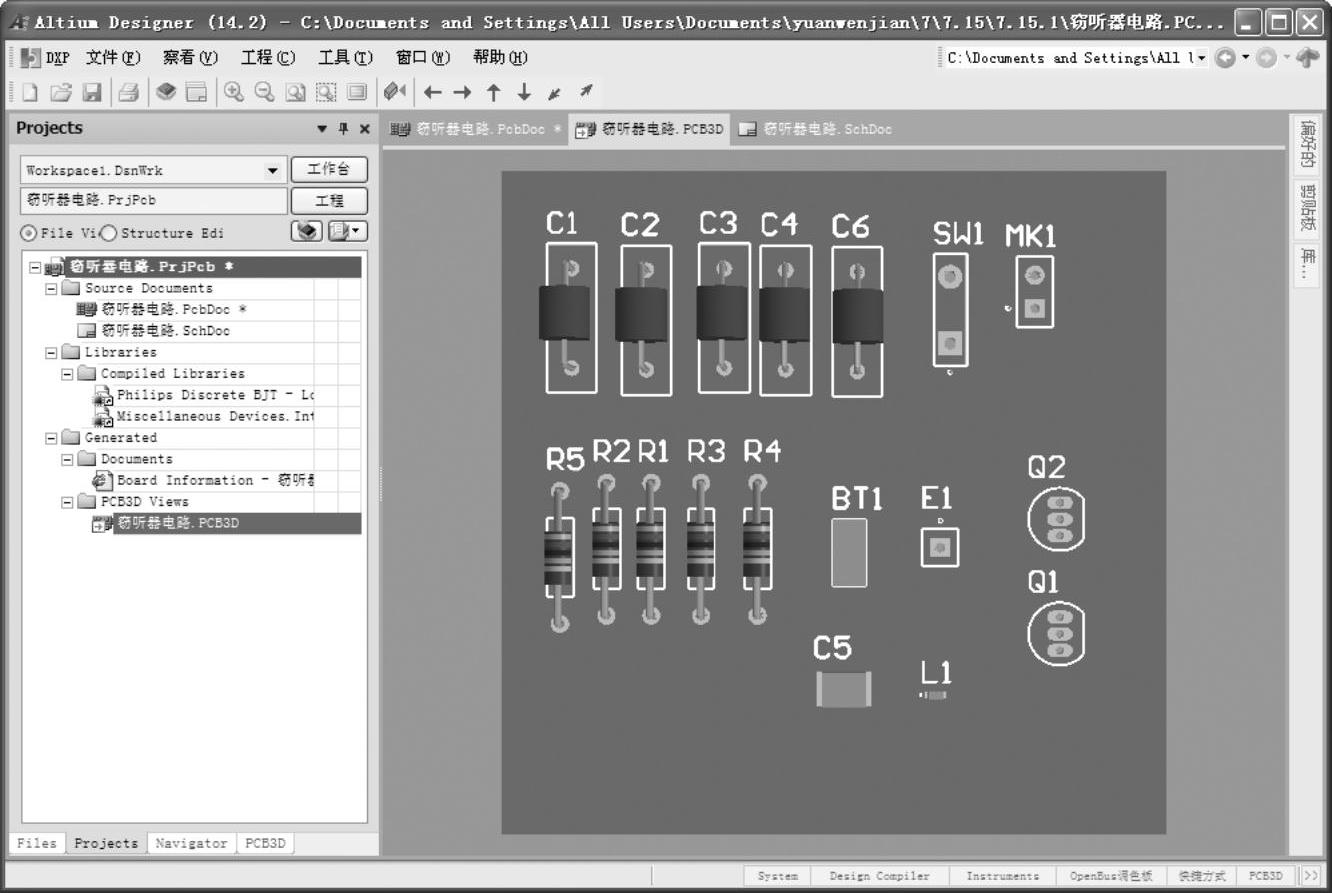Collapse the Generated folder
1332x893 pixels.
(52, 438)
